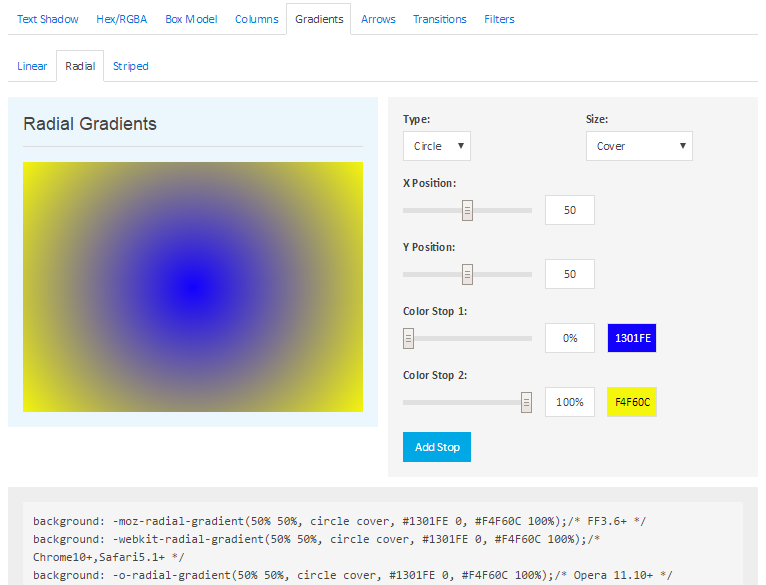The height and width of the screenshot is (585, 766).
Task: Focus the Y Position value field
Action: pyautogui.click(x=570, y=274)
